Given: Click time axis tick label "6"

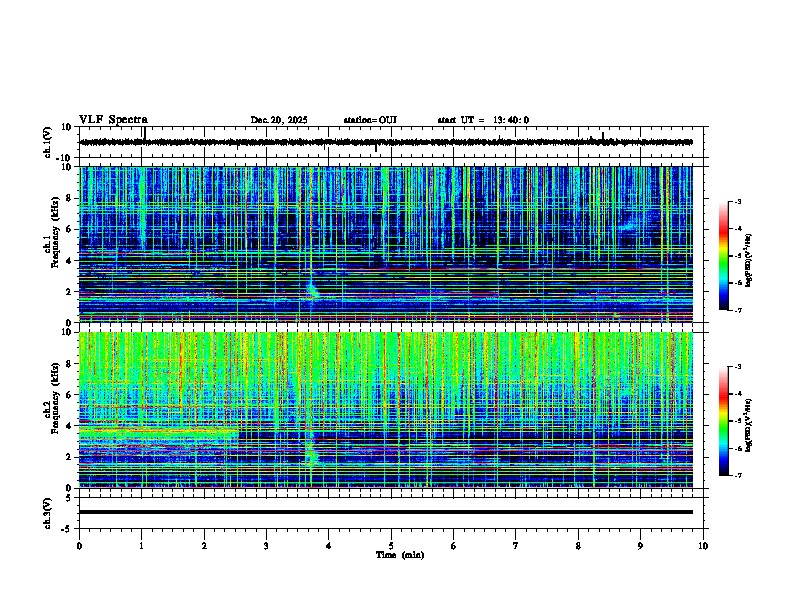Looking at the screenshot, I should [454, 546].
